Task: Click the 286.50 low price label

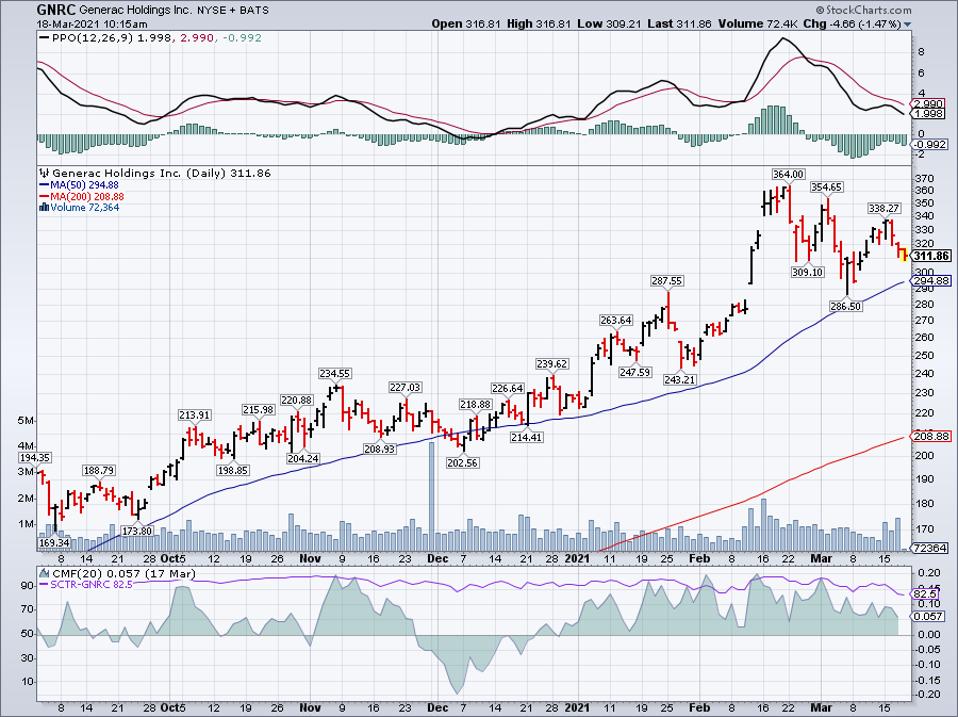Action: pos(846,306)
